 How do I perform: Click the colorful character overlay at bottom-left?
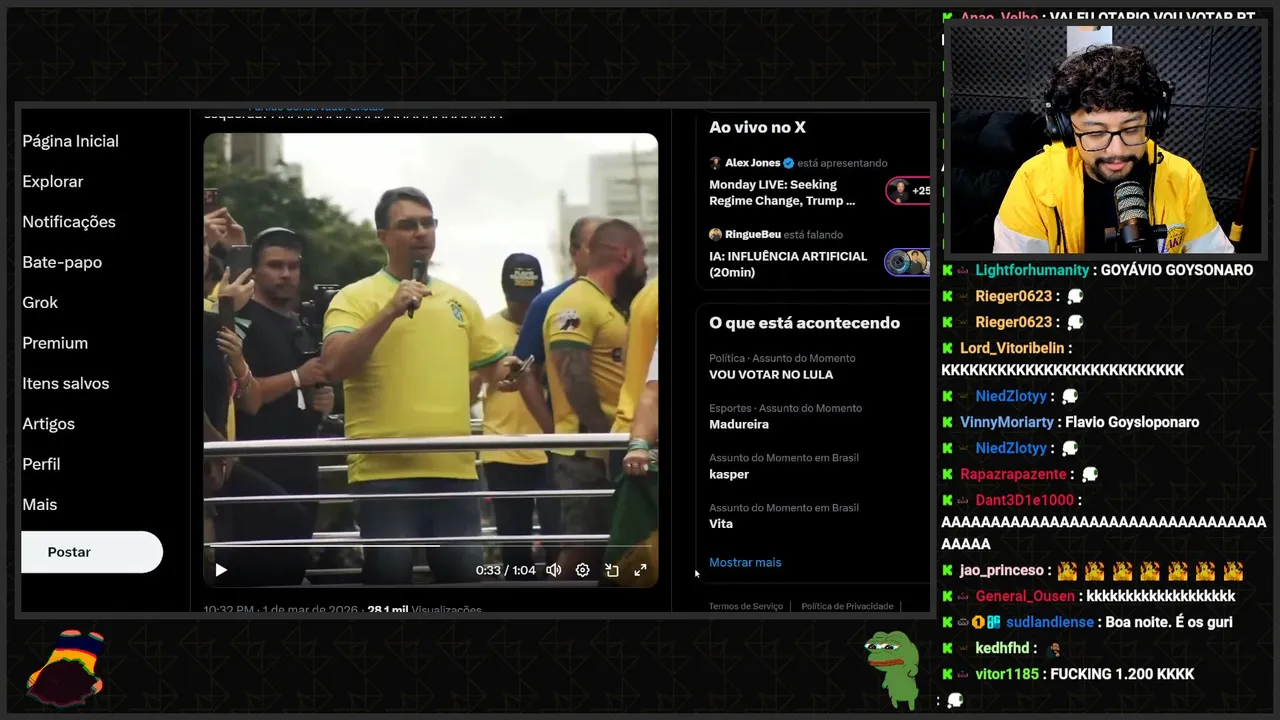(x=65, y=668)
